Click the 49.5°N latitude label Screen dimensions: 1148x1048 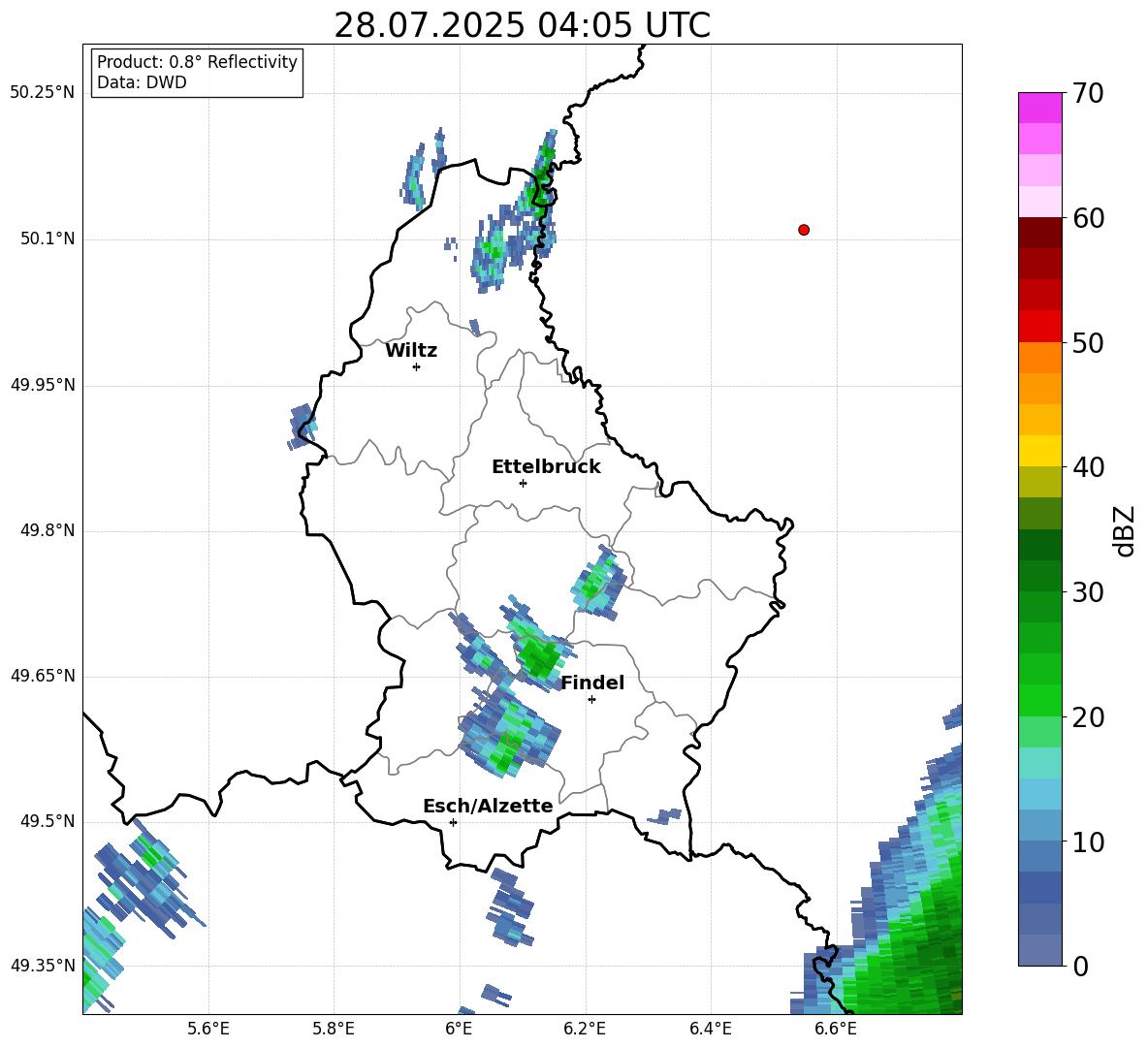48,821
